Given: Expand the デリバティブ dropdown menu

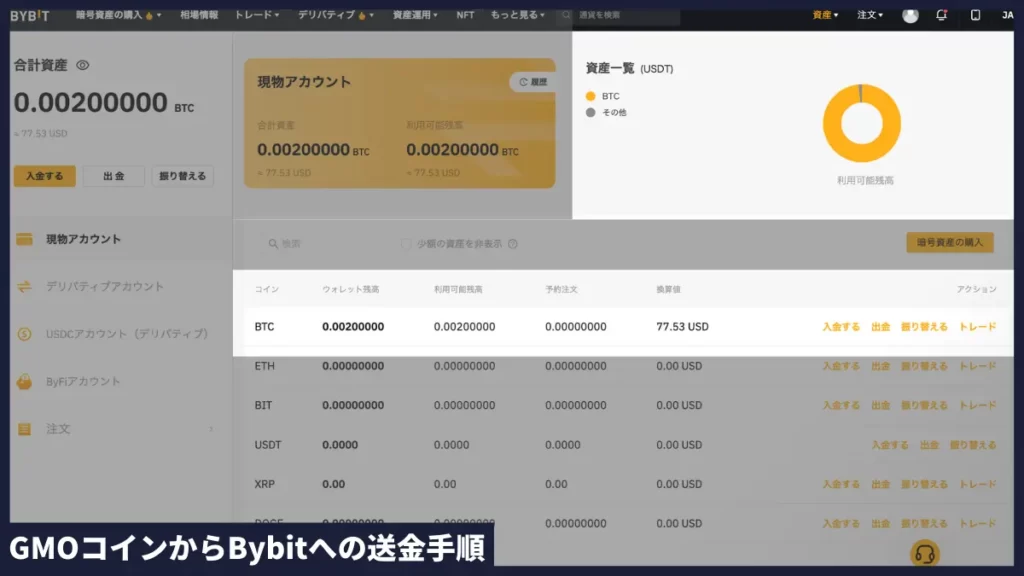Looking at the screenshot, I should coord(336,15).
